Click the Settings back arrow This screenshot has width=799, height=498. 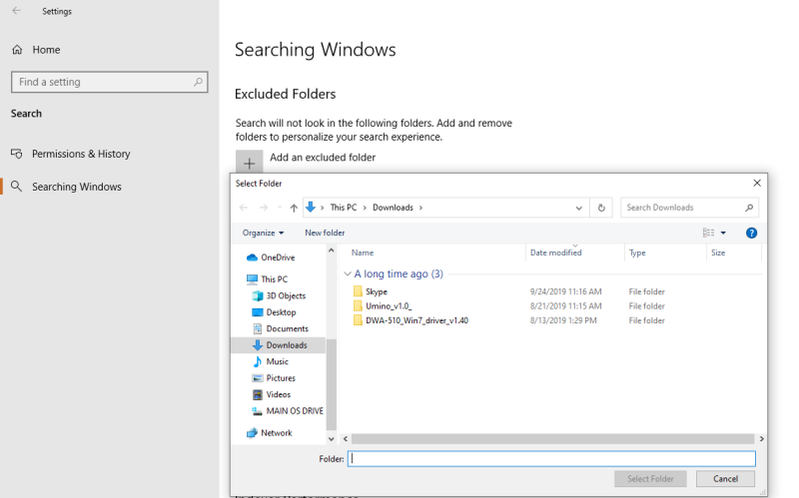click(16, 11)
